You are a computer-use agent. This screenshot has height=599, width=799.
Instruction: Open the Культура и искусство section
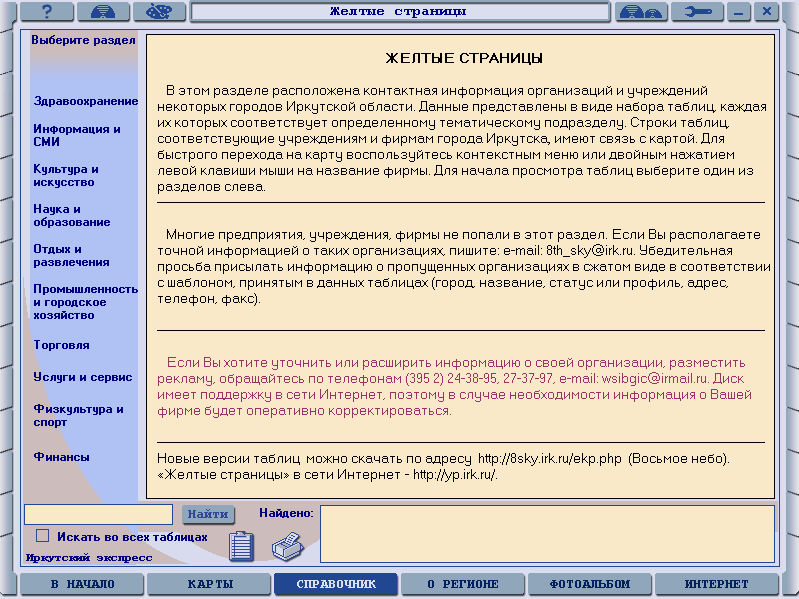pyautogui.click(x=66, y=175)
